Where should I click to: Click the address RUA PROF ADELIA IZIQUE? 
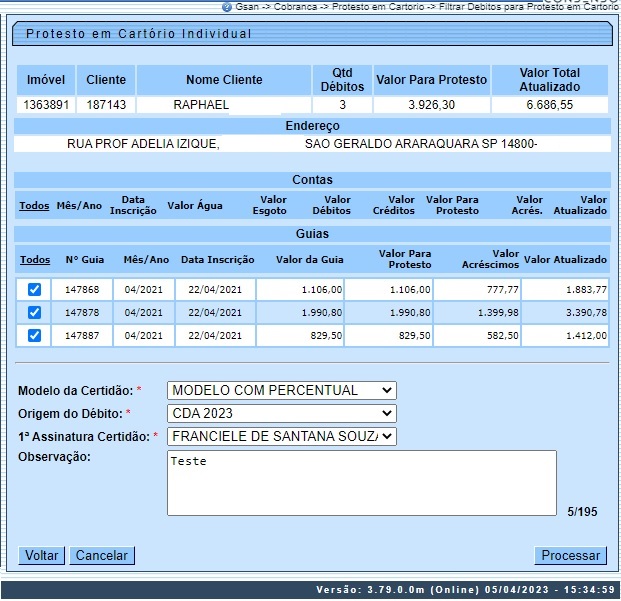(143, 144)
